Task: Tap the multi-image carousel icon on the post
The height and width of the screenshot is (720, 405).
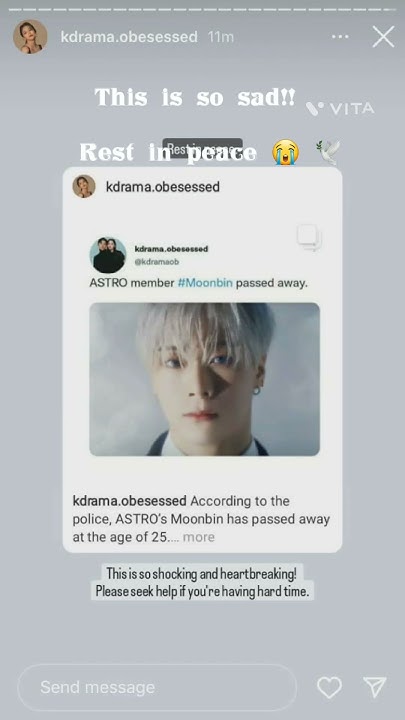Action: coord(309,238)
